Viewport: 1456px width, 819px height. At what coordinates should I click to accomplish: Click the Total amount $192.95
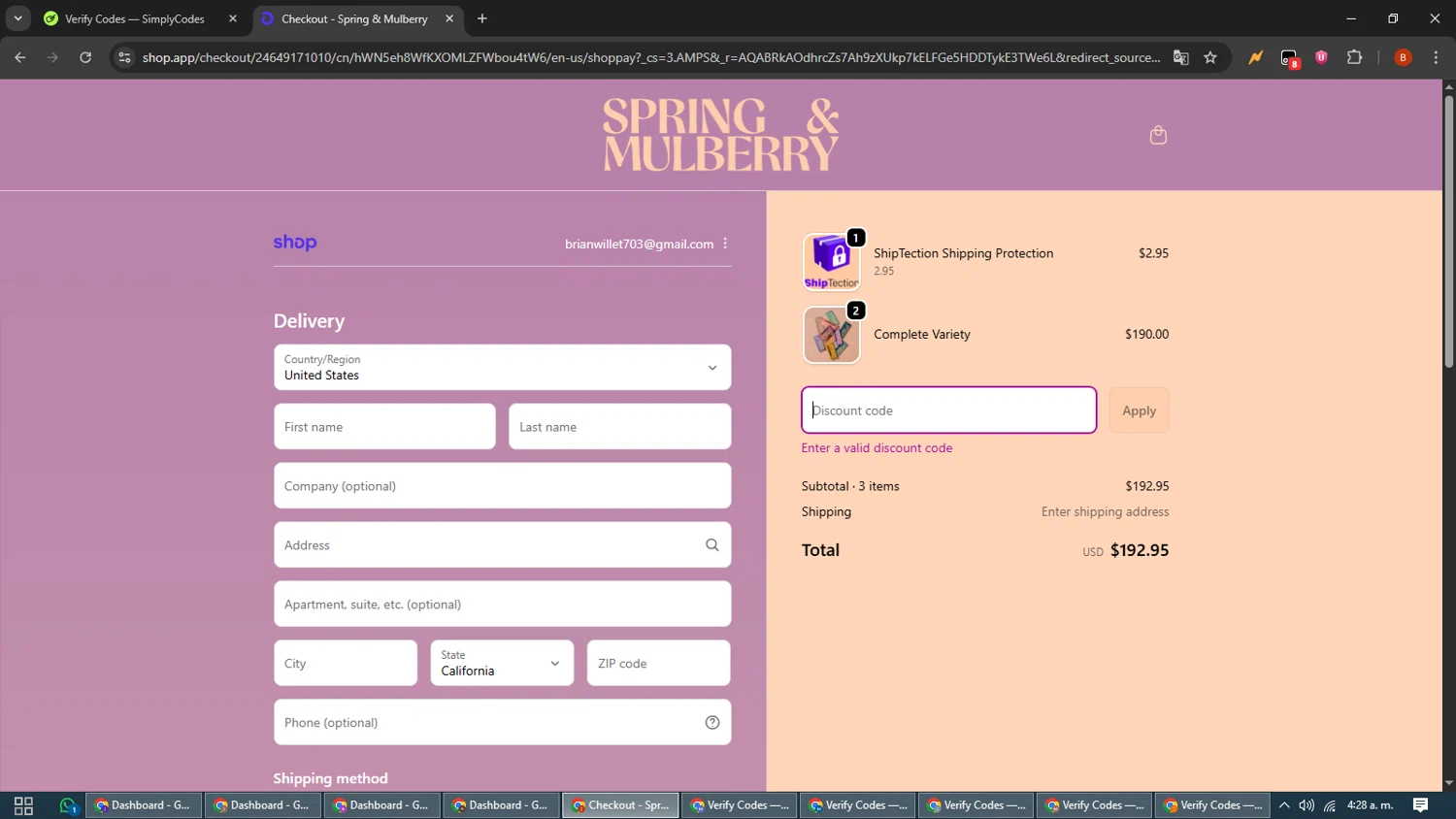point(1140,550)
